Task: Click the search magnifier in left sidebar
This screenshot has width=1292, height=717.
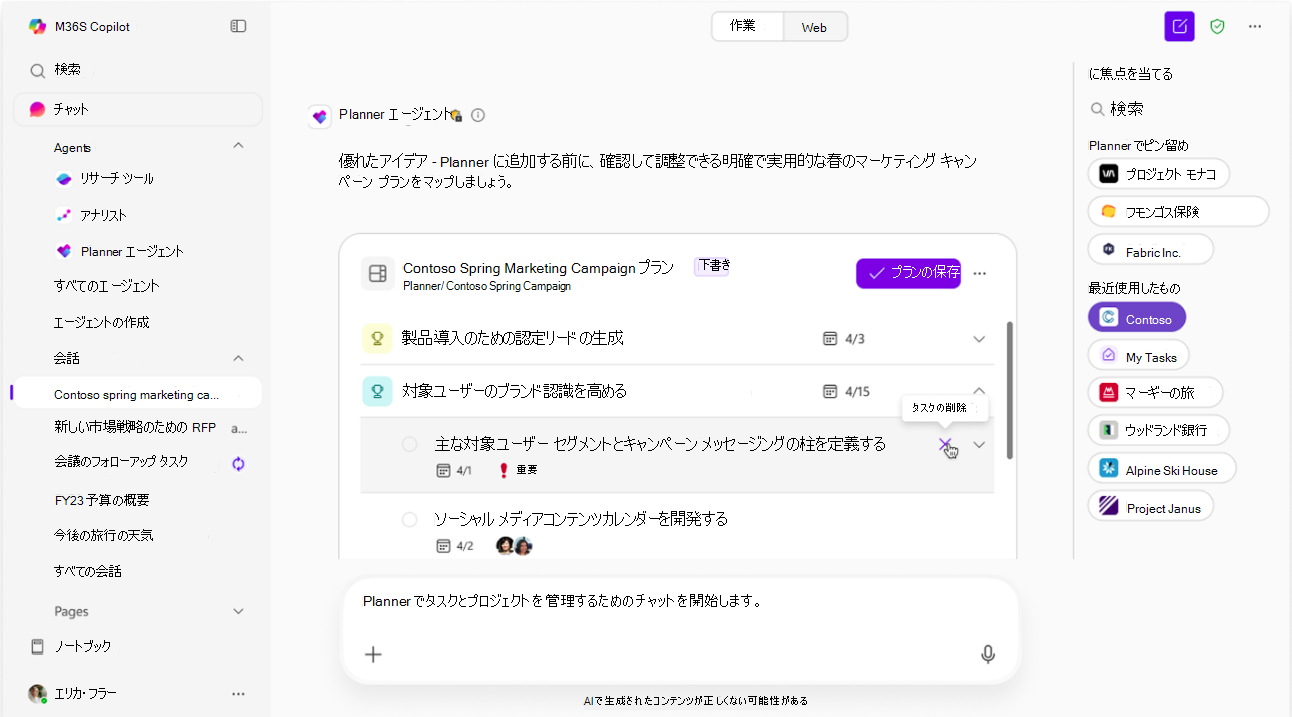Action: tap(37, 70)
